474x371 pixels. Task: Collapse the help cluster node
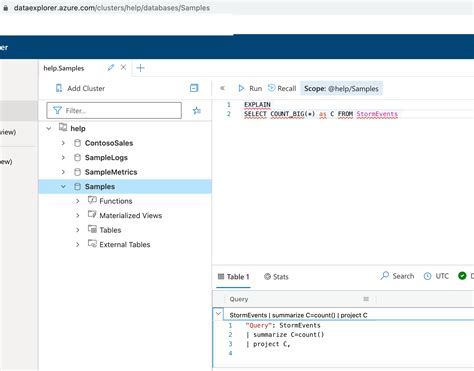tap(49, 128)
